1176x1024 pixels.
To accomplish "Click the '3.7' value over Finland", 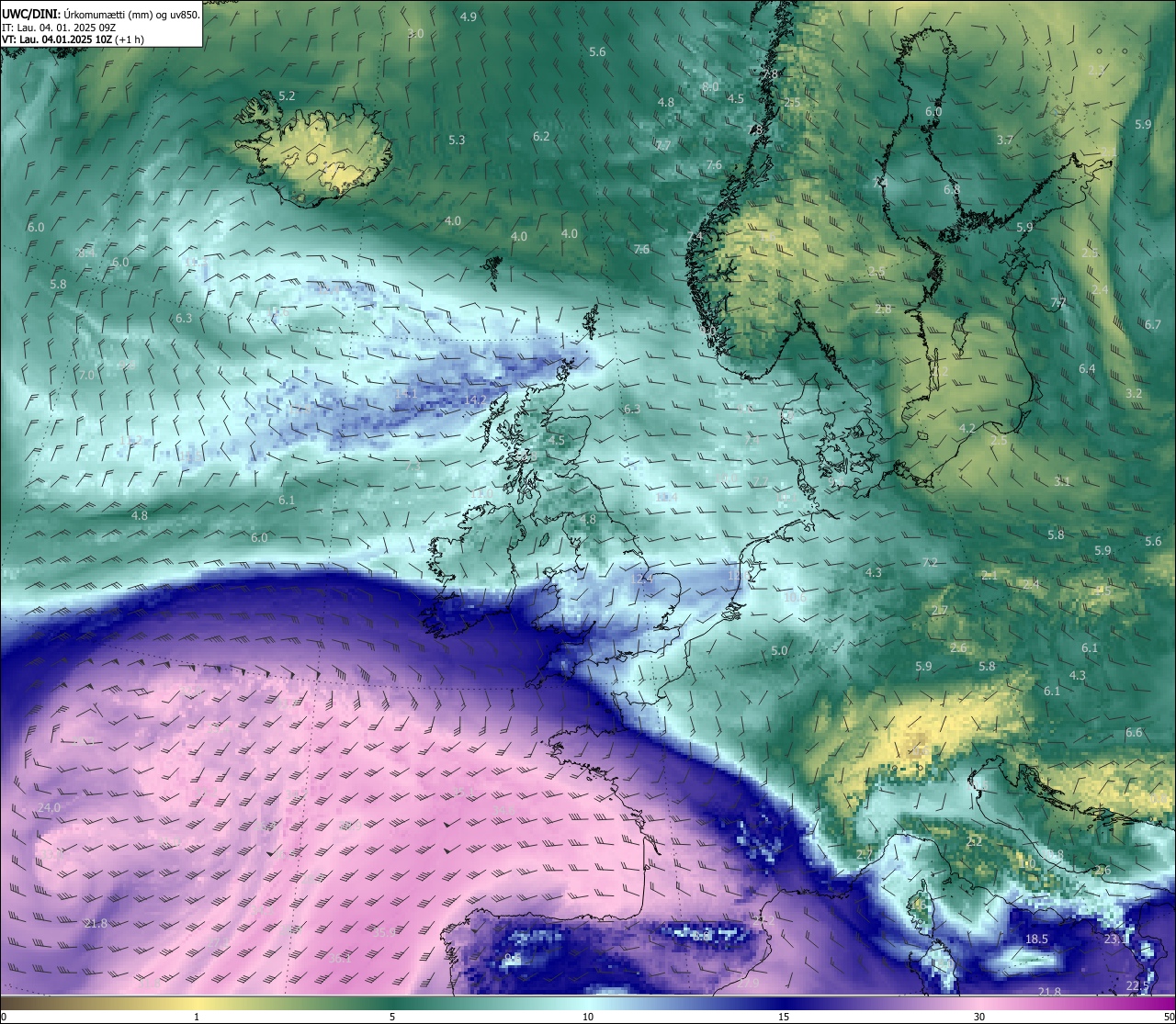I will pos(1005,140).
